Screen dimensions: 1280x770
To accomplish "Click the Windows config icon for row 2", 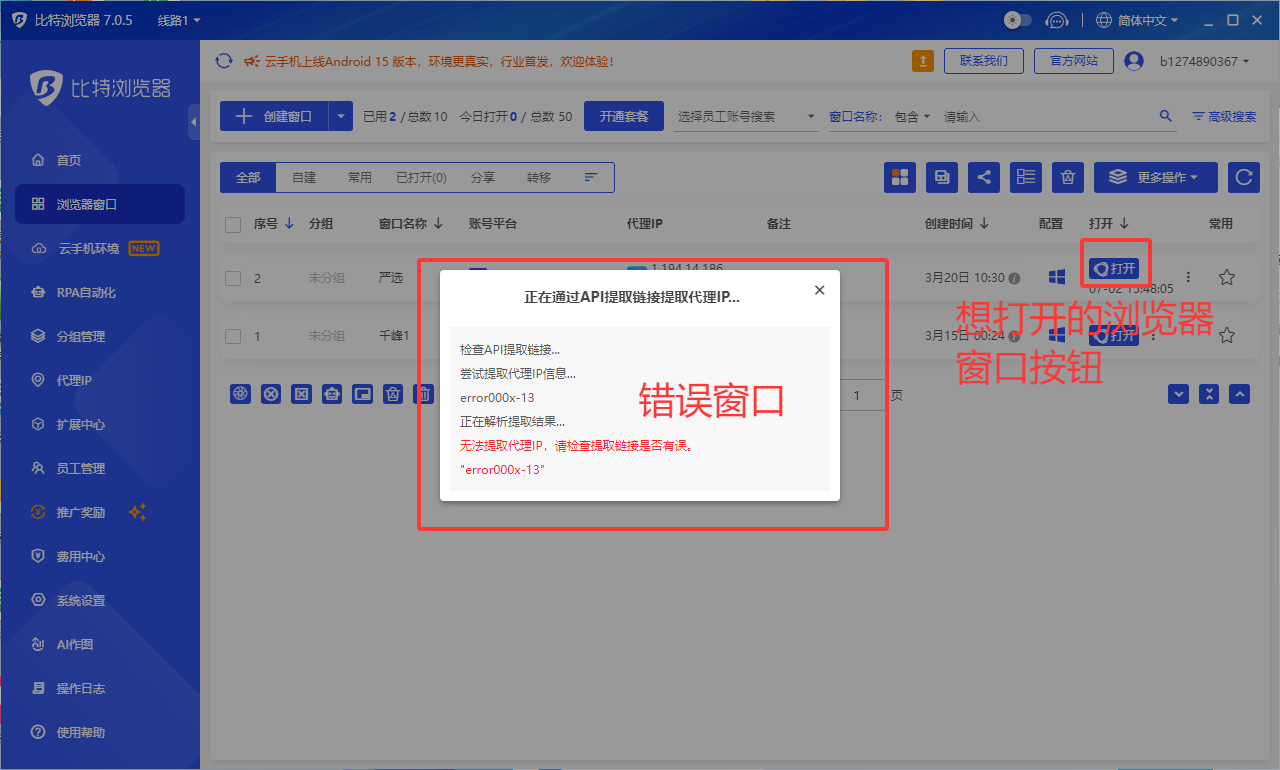I will tap(1056, 277).
